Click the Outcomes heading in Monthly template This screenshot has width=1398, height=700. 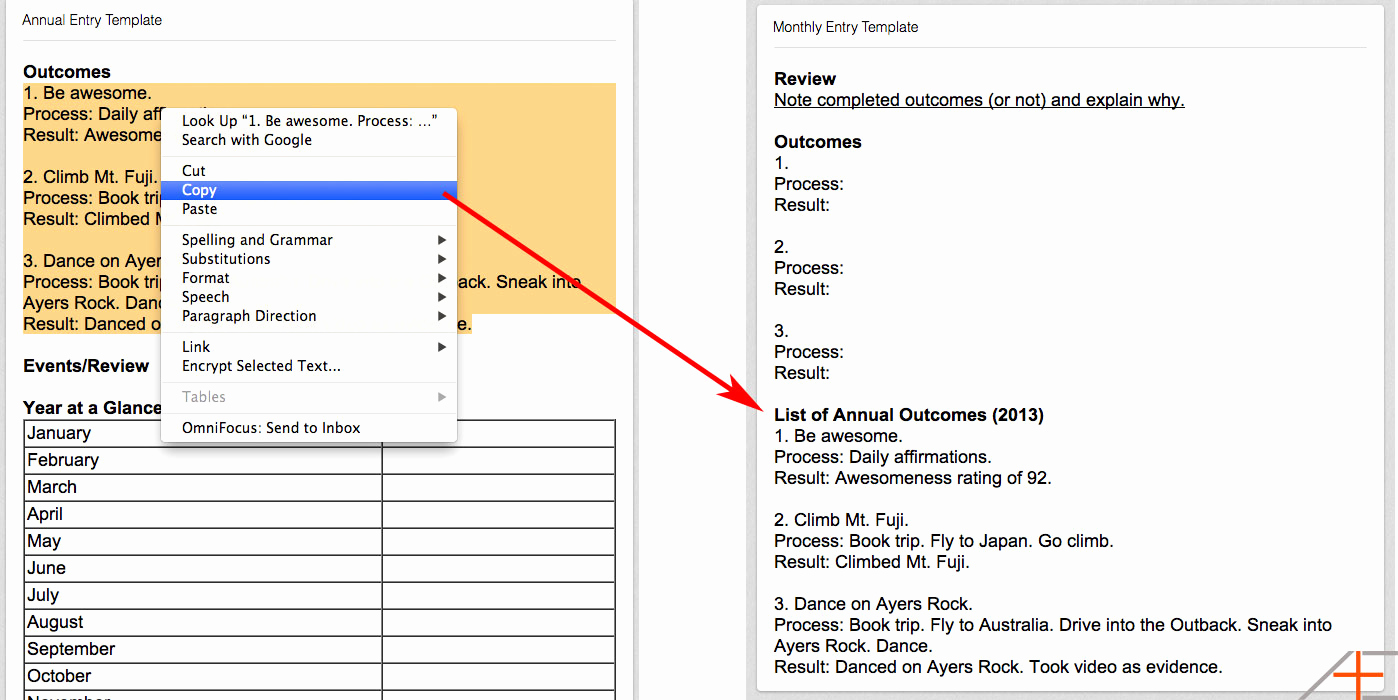click(818, 142)
